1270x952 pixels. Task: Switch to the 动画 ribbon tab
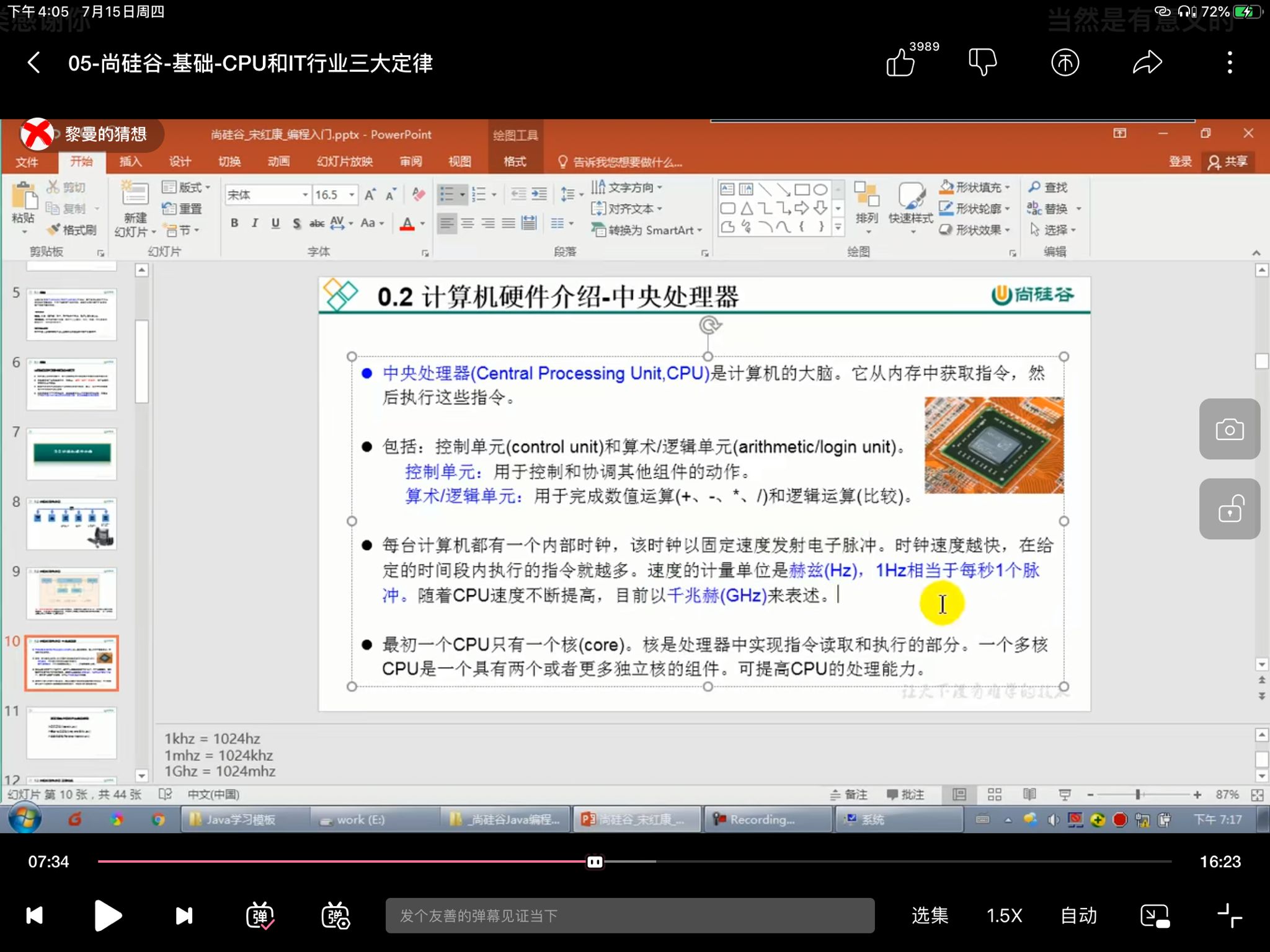coord(278,162)
